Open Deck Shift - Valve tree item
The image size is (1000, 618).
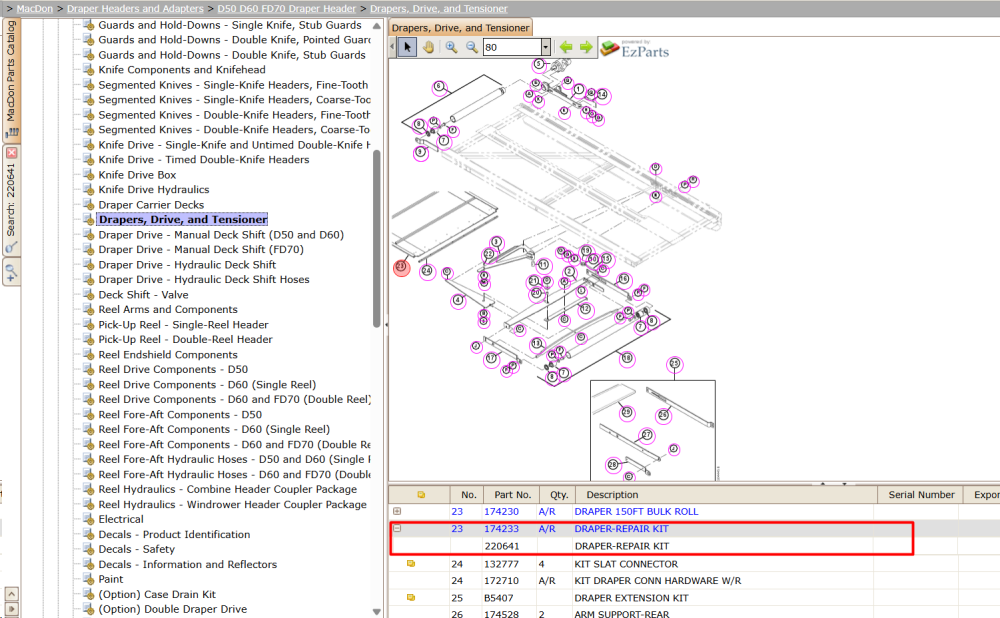(x=143, y=295)
